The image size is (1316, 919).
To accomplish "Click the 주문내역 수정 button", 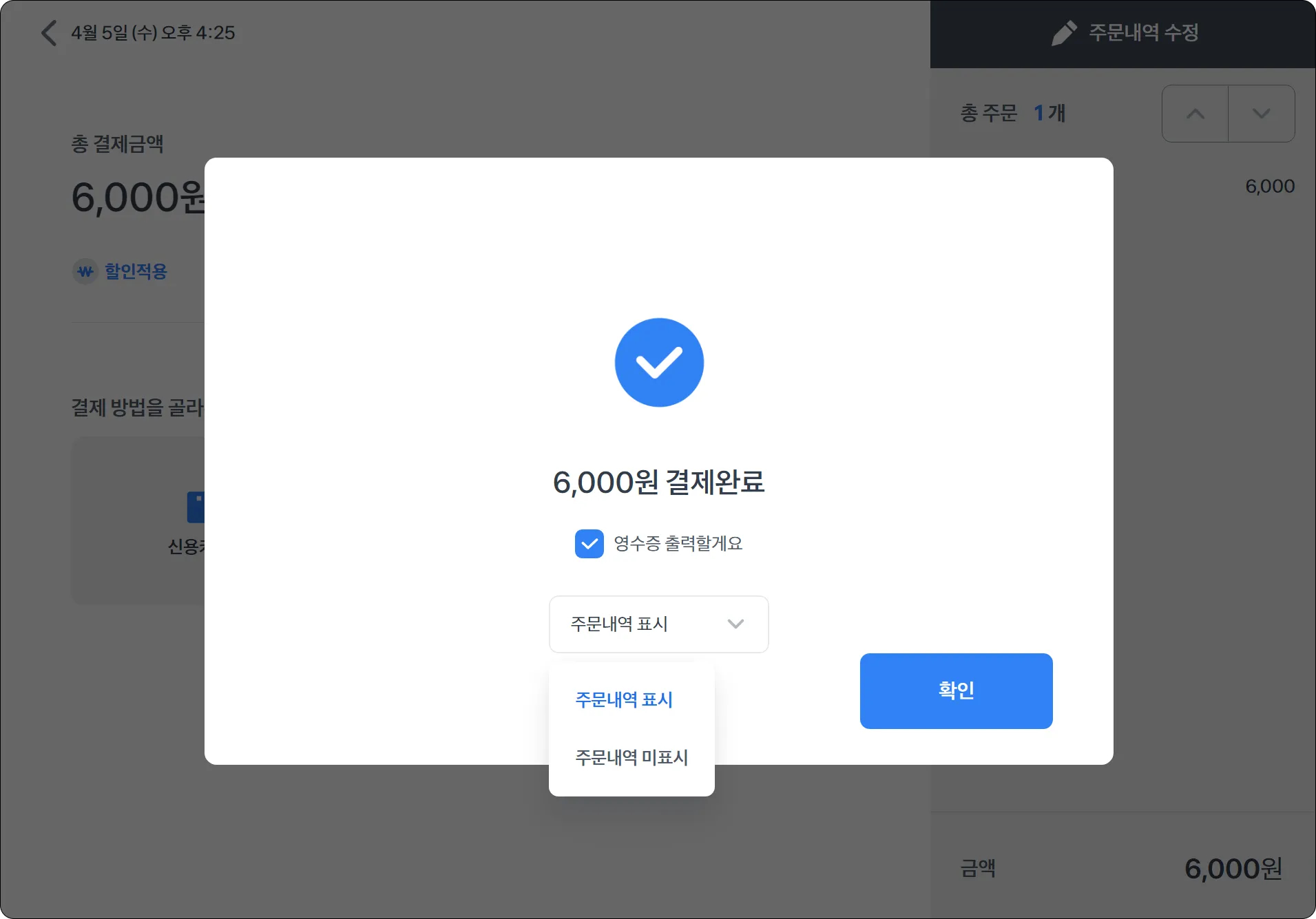I will pyautogui.click(x=1123, y=33).
